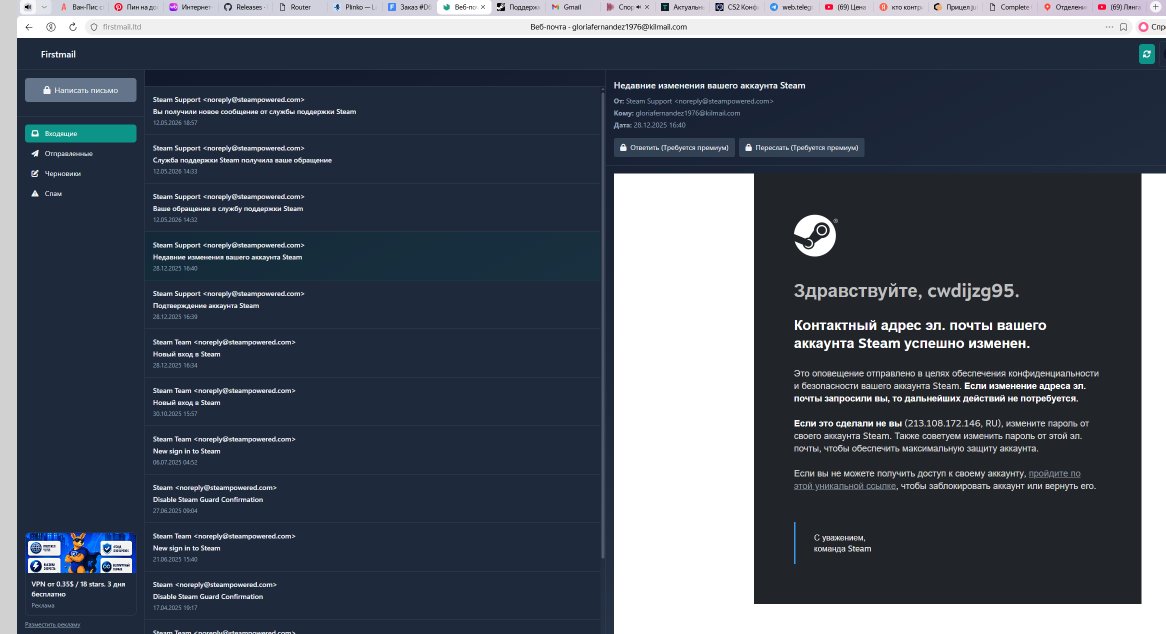Switch to the Complete tab
Image resolution: width=1166 pixels, height=634 pixels.
click(x=1009, y=7)
